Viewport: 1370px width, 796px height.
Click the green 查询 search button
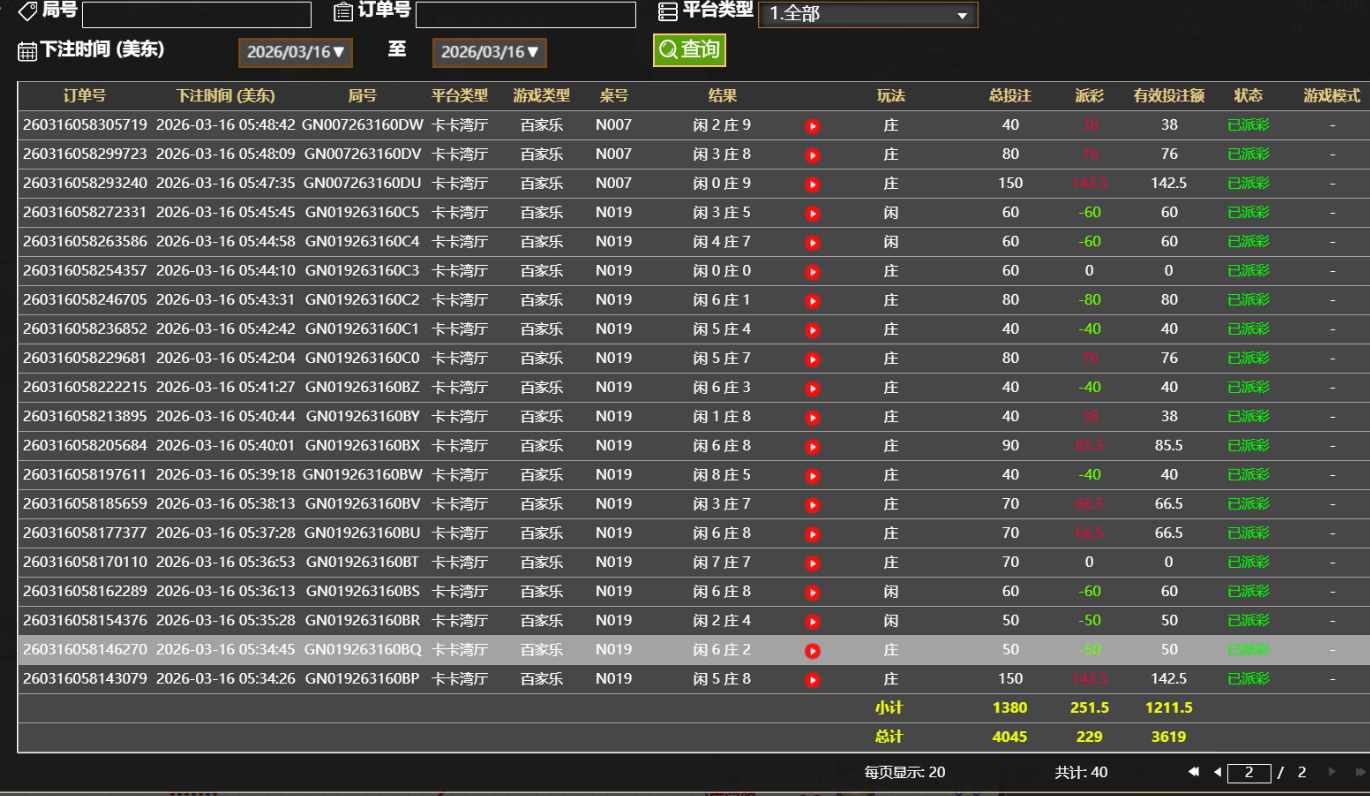click(x=689, y=48)
